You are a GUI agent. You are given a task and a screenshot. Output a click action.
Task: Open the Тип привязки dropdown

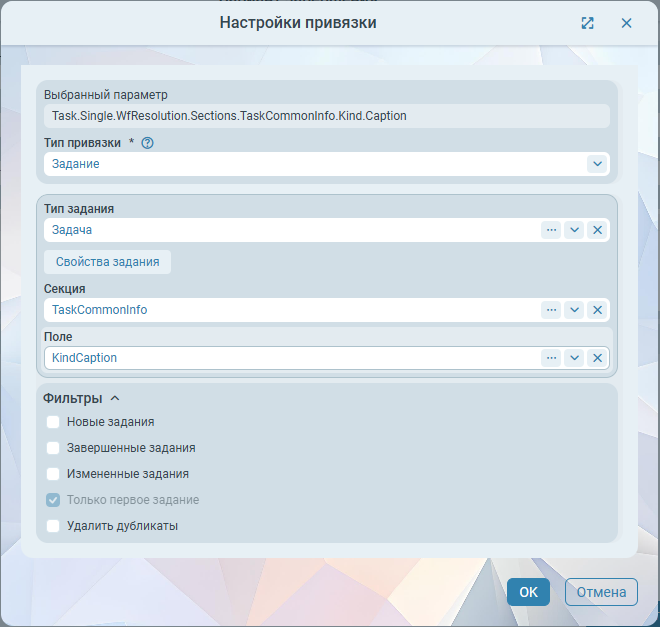pyautogui.click(x=597, y=164)
